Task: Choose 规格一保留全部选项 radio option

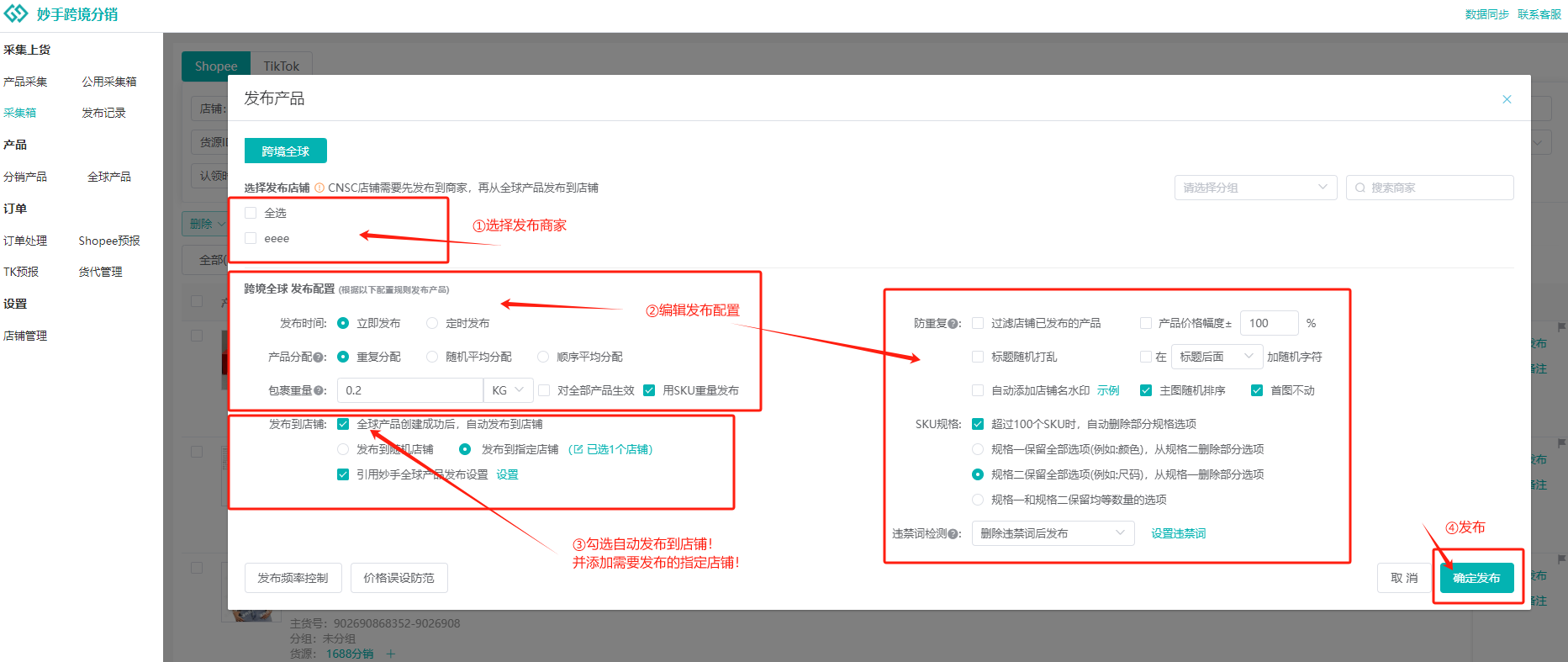Action: (978, 449)
